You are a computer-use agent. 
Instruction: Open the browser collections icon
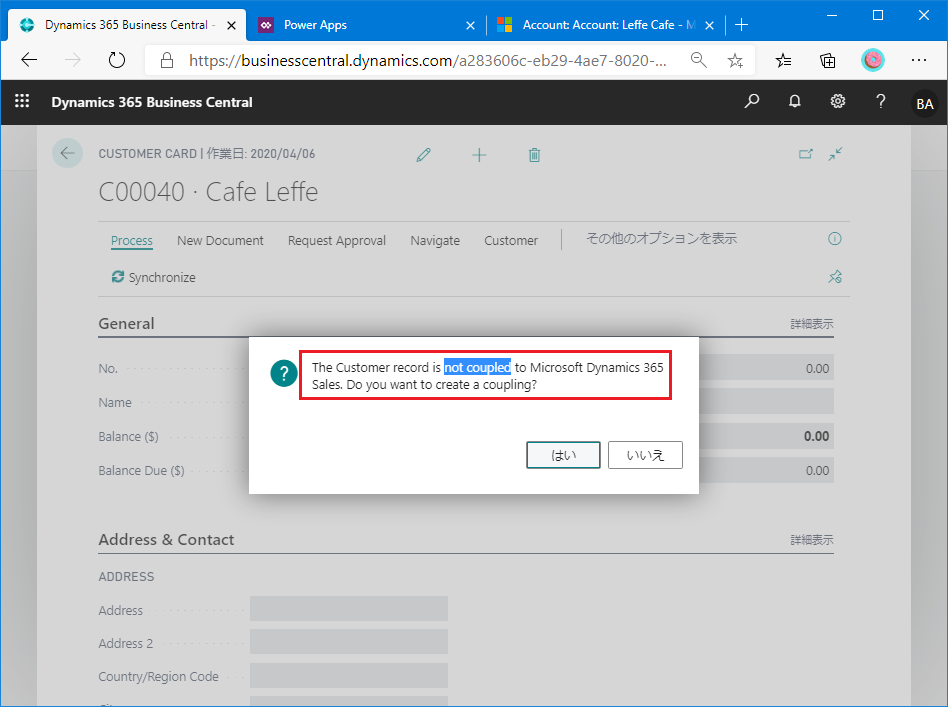[828, 60]
